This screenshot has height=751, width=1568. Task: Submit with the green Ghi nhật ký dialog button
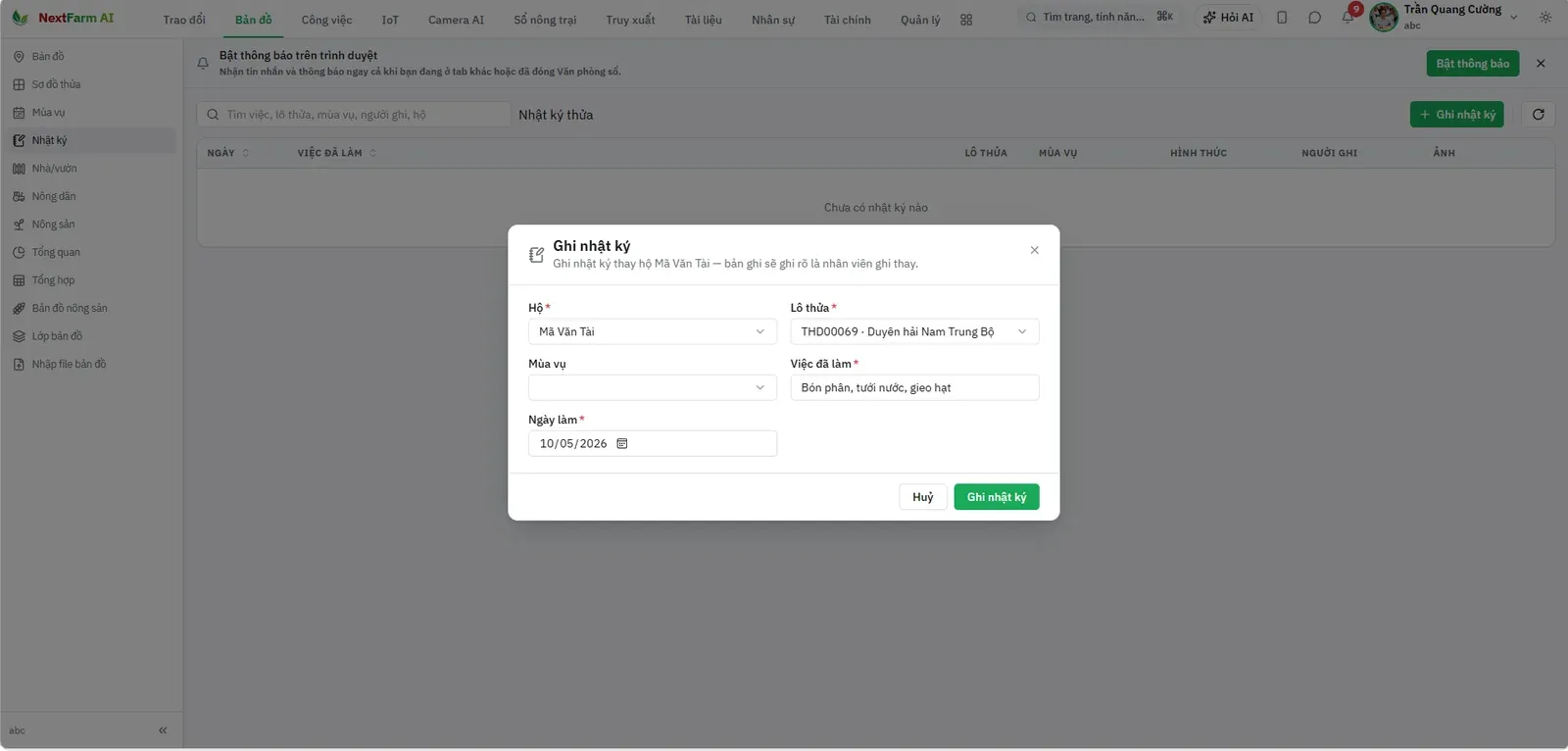click(997, 497)
